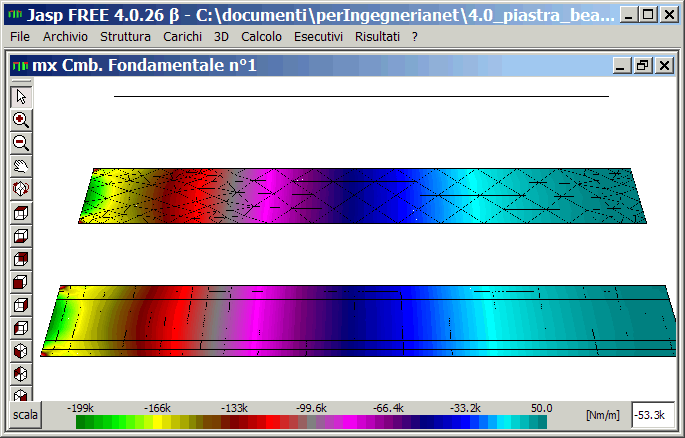Switch to cube view with right face shaded
Screen dimensions: 685x438
tap(21, 305)
